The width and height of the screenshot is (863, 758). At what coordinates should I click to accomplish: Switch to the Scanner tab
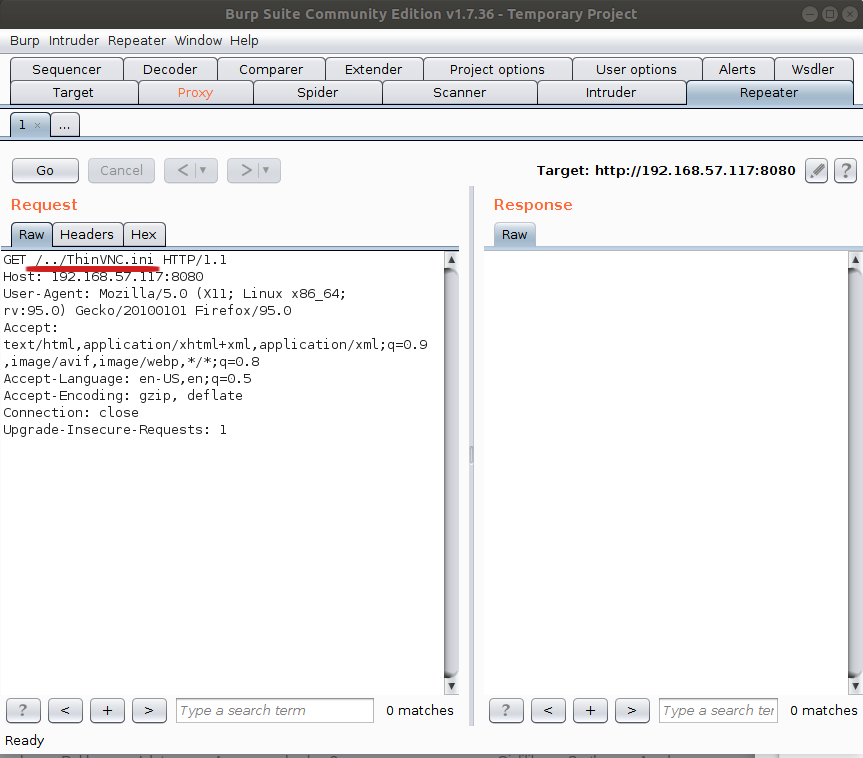460,92
